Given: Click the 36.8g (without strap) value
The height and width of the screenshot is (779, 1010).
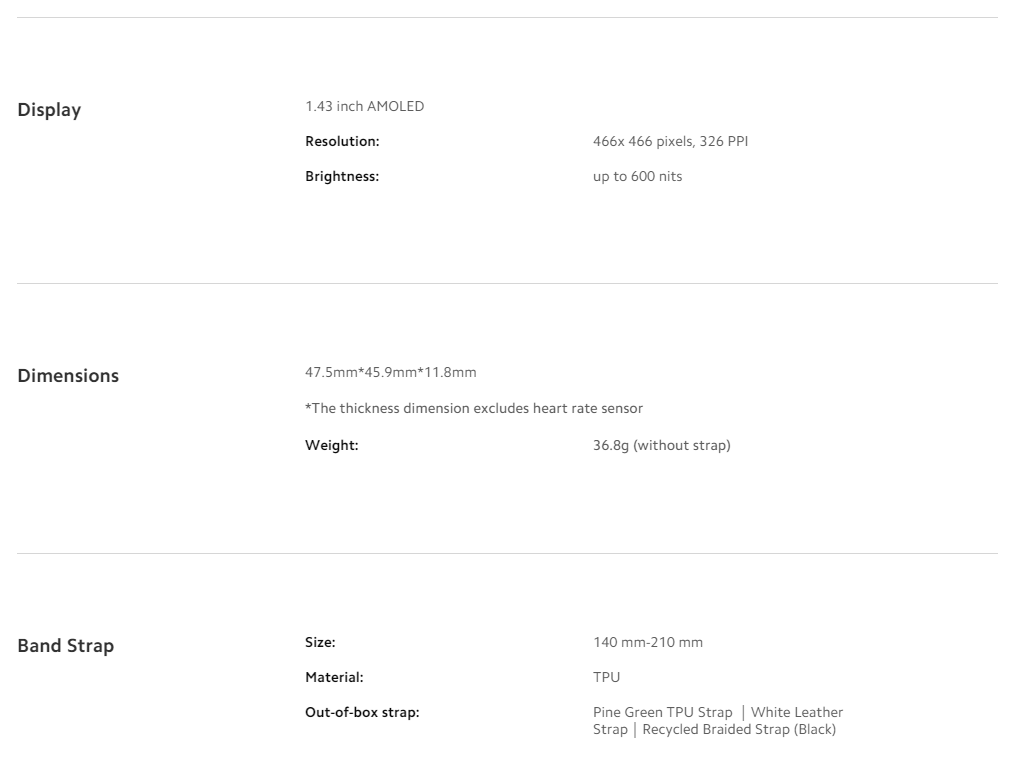Looking at the screenshot, I should click(662, 445).
